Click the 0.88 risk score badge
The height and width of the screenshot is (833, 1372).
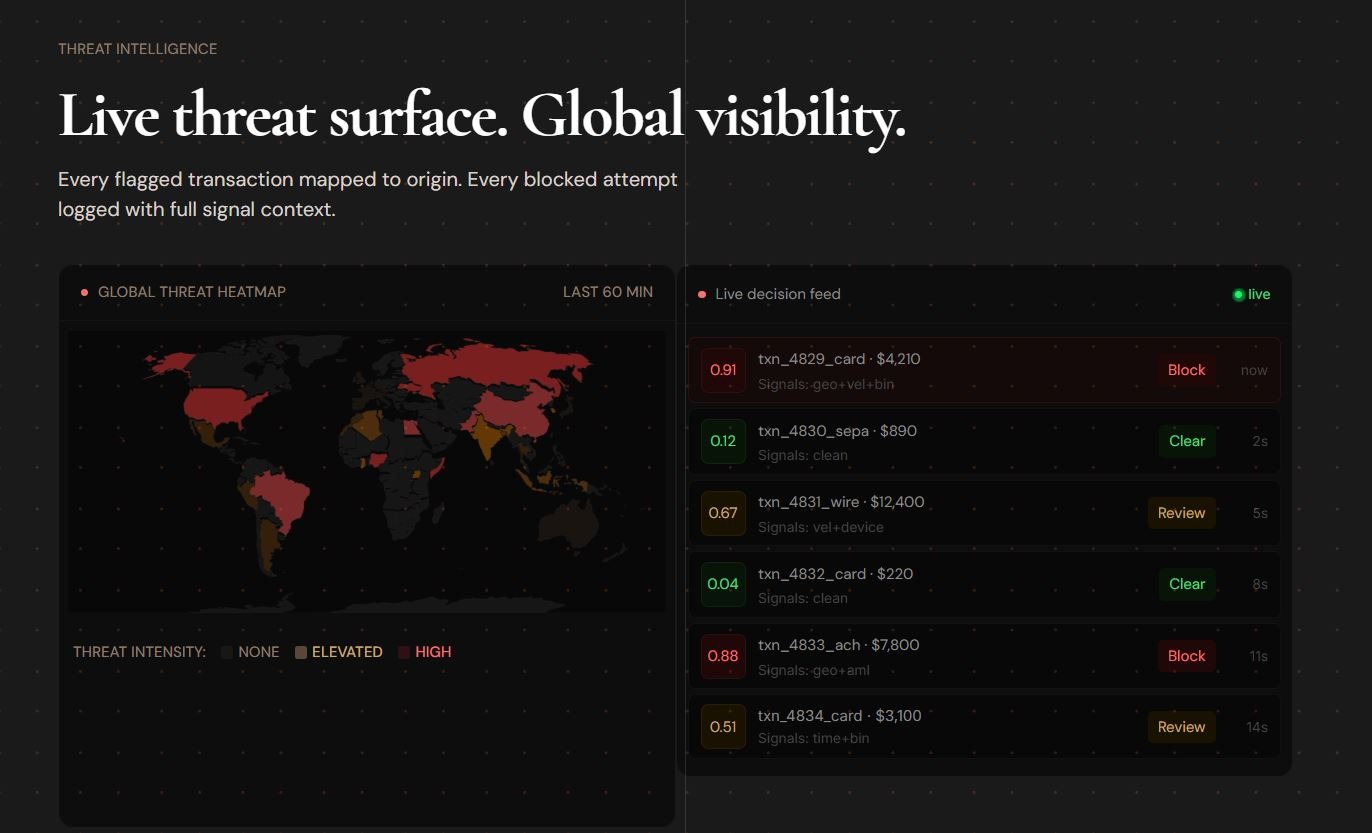[723, 656]
